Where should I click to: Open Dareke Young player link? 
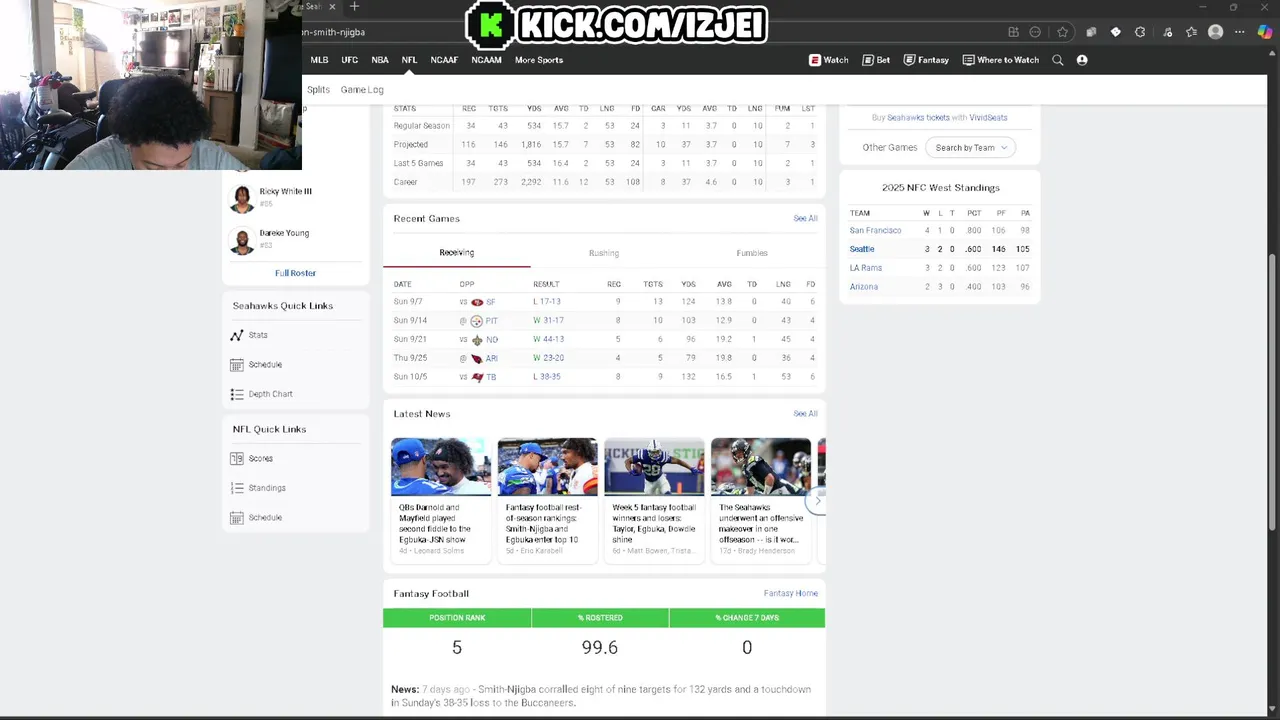click(x=284, y=233)
